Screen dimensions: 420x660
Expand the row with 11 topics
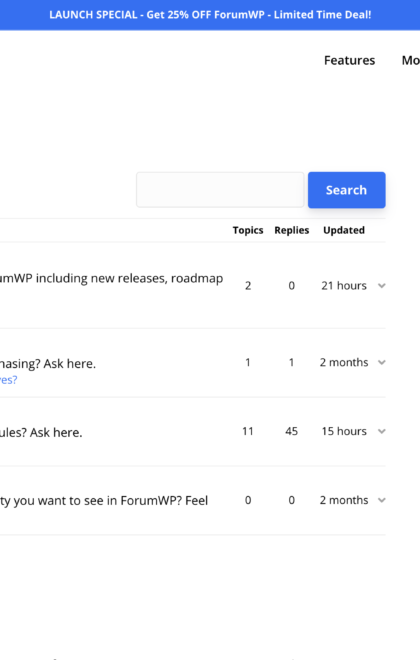382,431
